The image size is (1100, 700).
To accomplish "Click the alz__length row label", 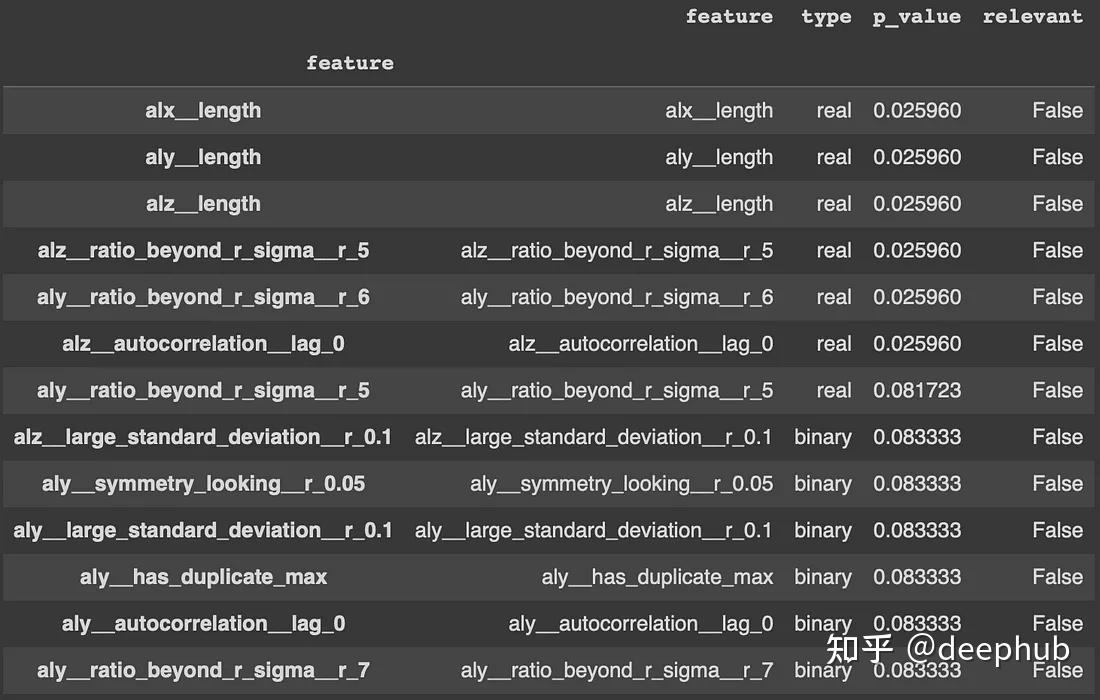I will coord(203,203).
